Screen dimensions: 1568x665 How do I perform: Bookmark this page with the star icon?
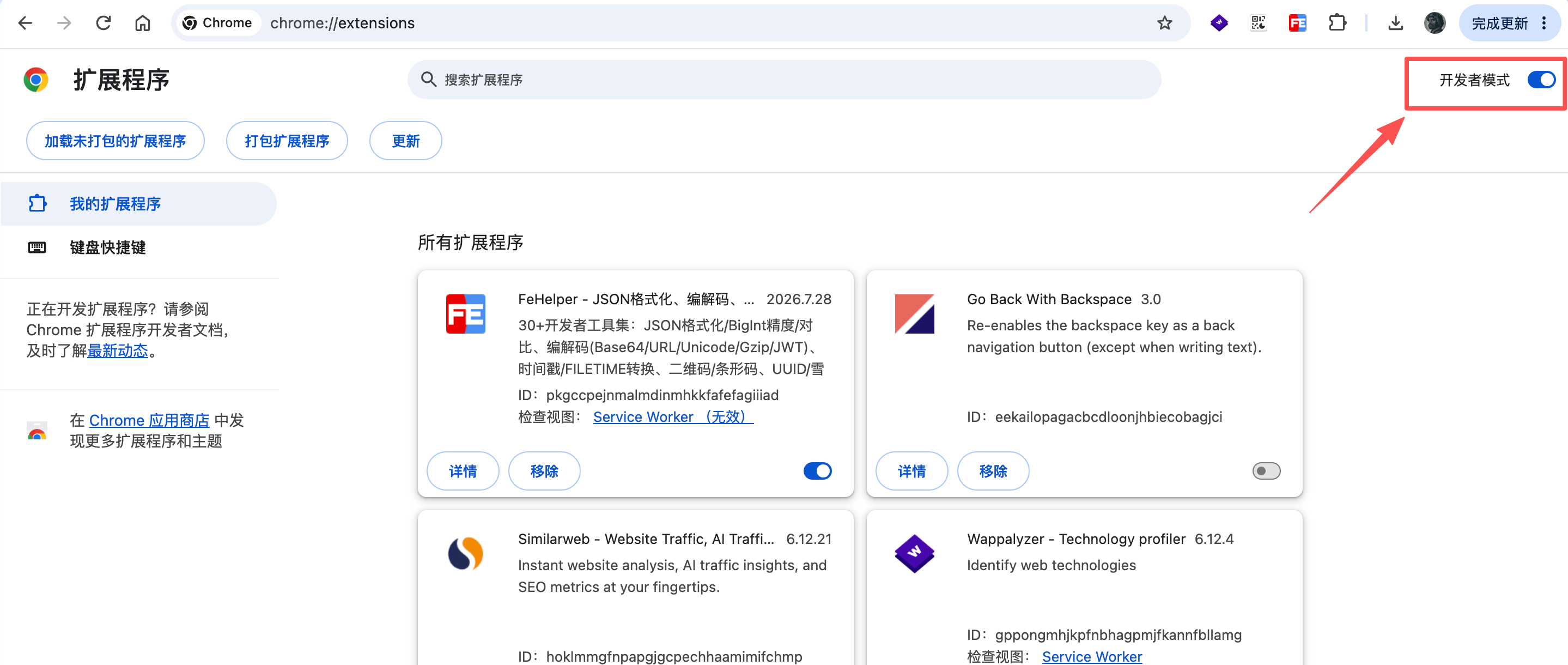[1164, 23]
